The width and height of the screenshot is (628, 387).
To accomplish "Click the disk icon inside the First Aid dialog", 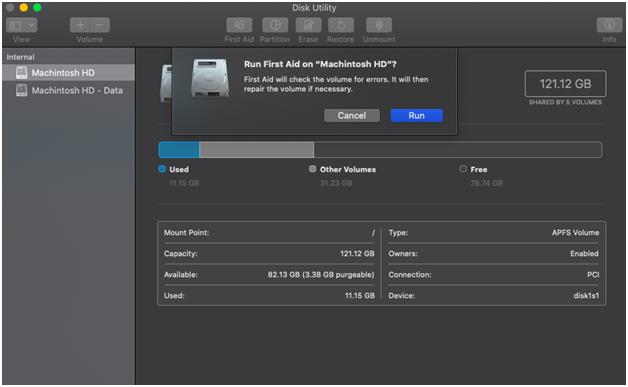I will pos(210,78).
